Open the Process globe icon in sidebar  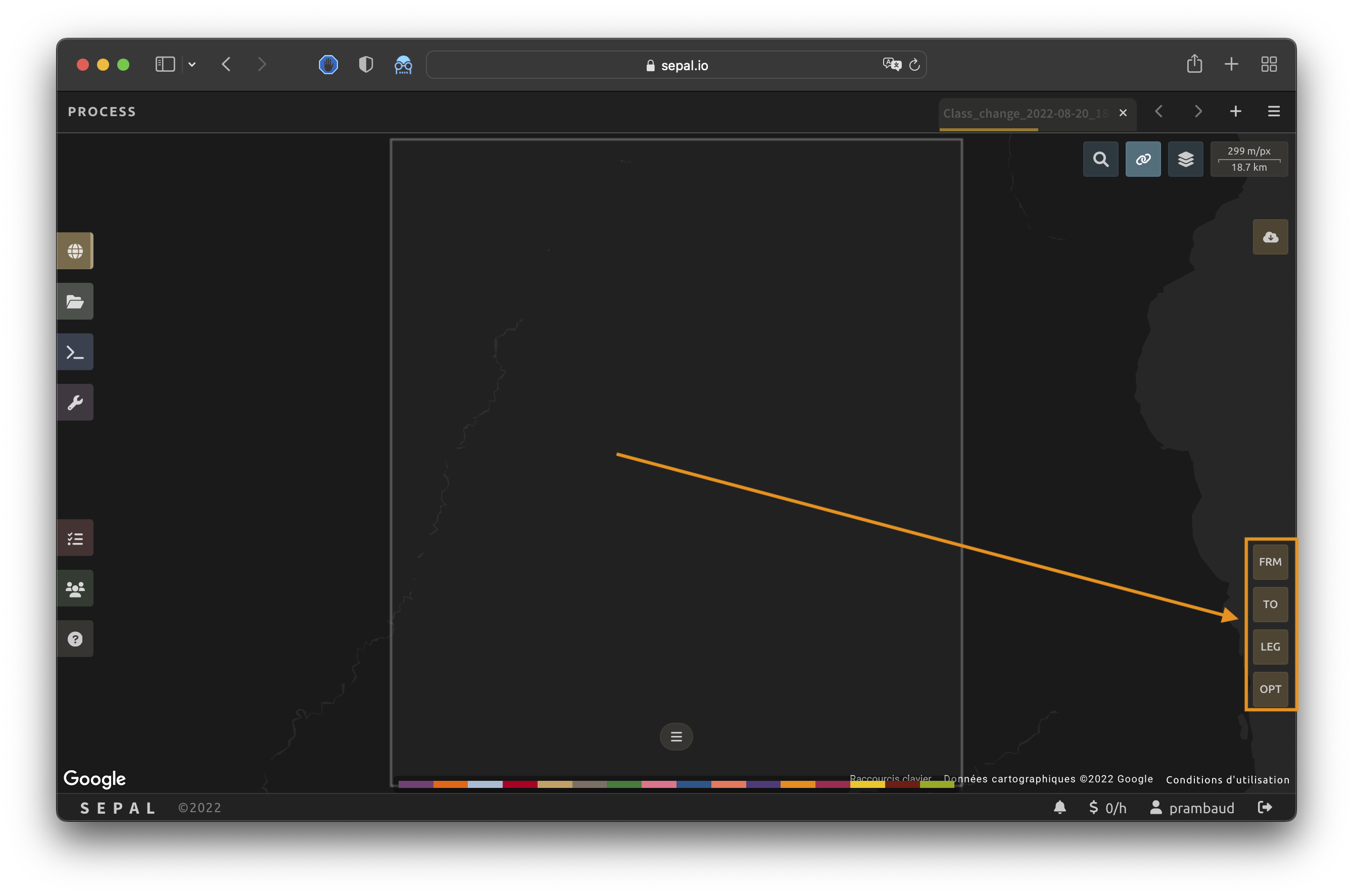75,251
